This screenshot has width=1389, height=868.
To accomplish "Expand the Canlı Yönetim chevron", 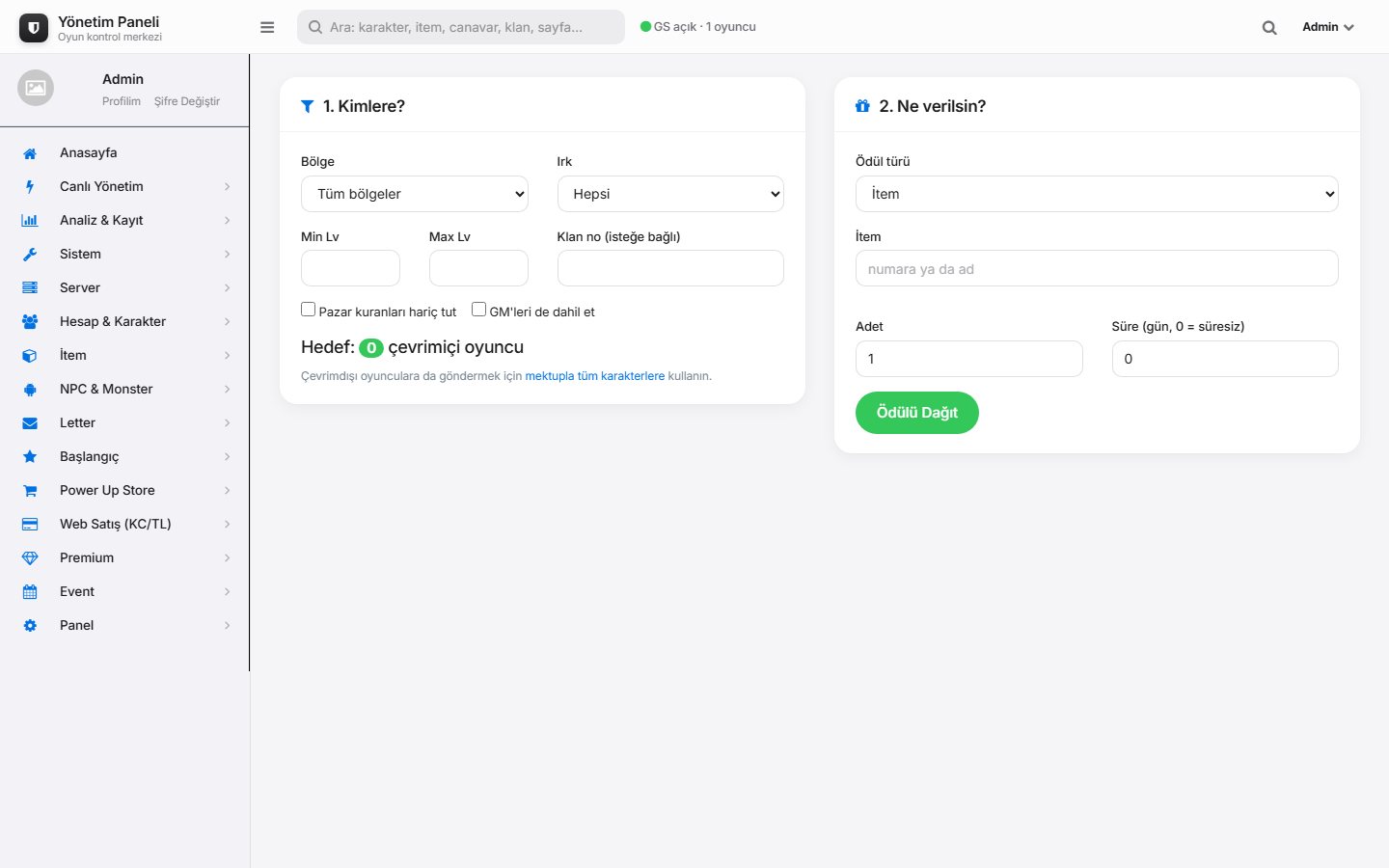I will click(x=228, y=187).
